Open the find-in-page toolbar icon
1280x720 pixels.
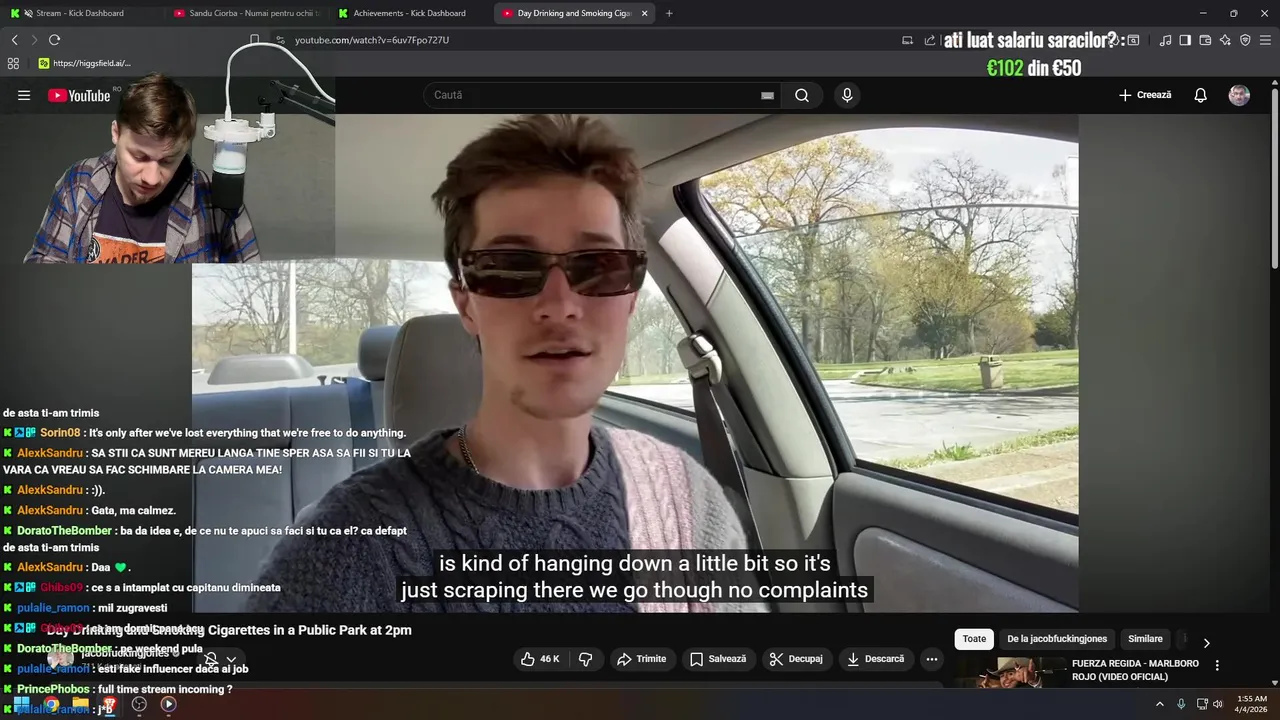point(1133,40)
